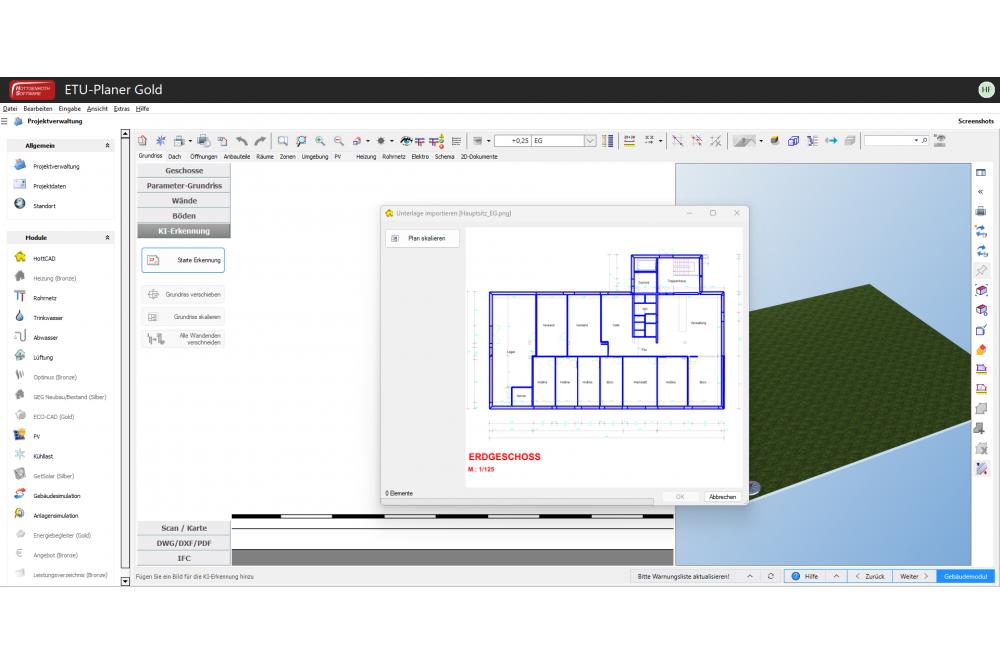Open the Eingabe menu
Viewport: 1000px width, 666px height.
pos(70,109)
